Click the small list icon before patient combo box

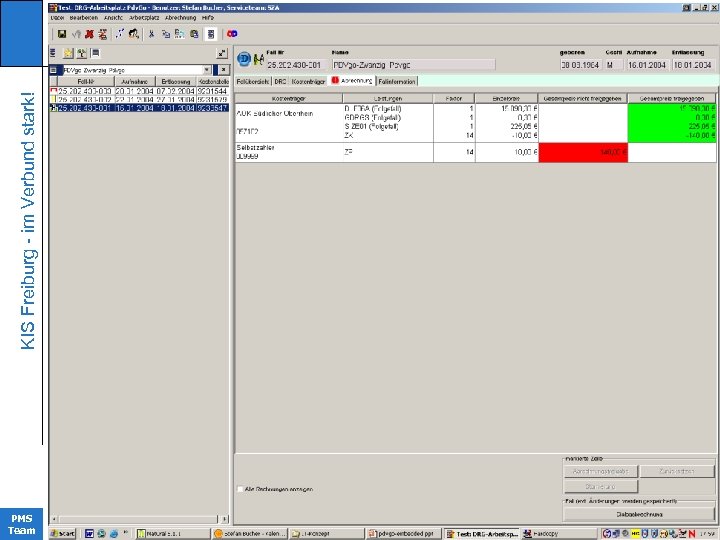tap(53, 70)
